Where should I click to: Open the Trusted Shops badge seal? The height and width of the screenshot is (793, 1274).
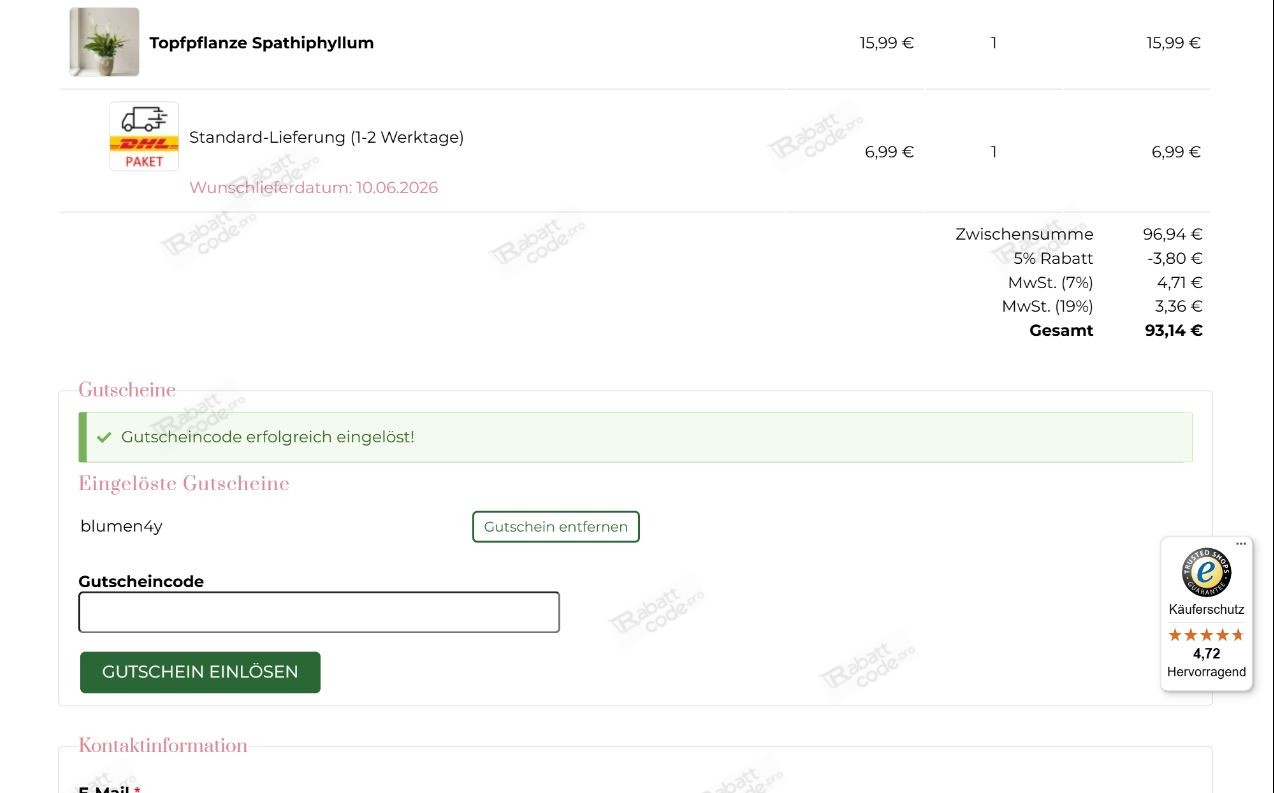point(1206,572)
